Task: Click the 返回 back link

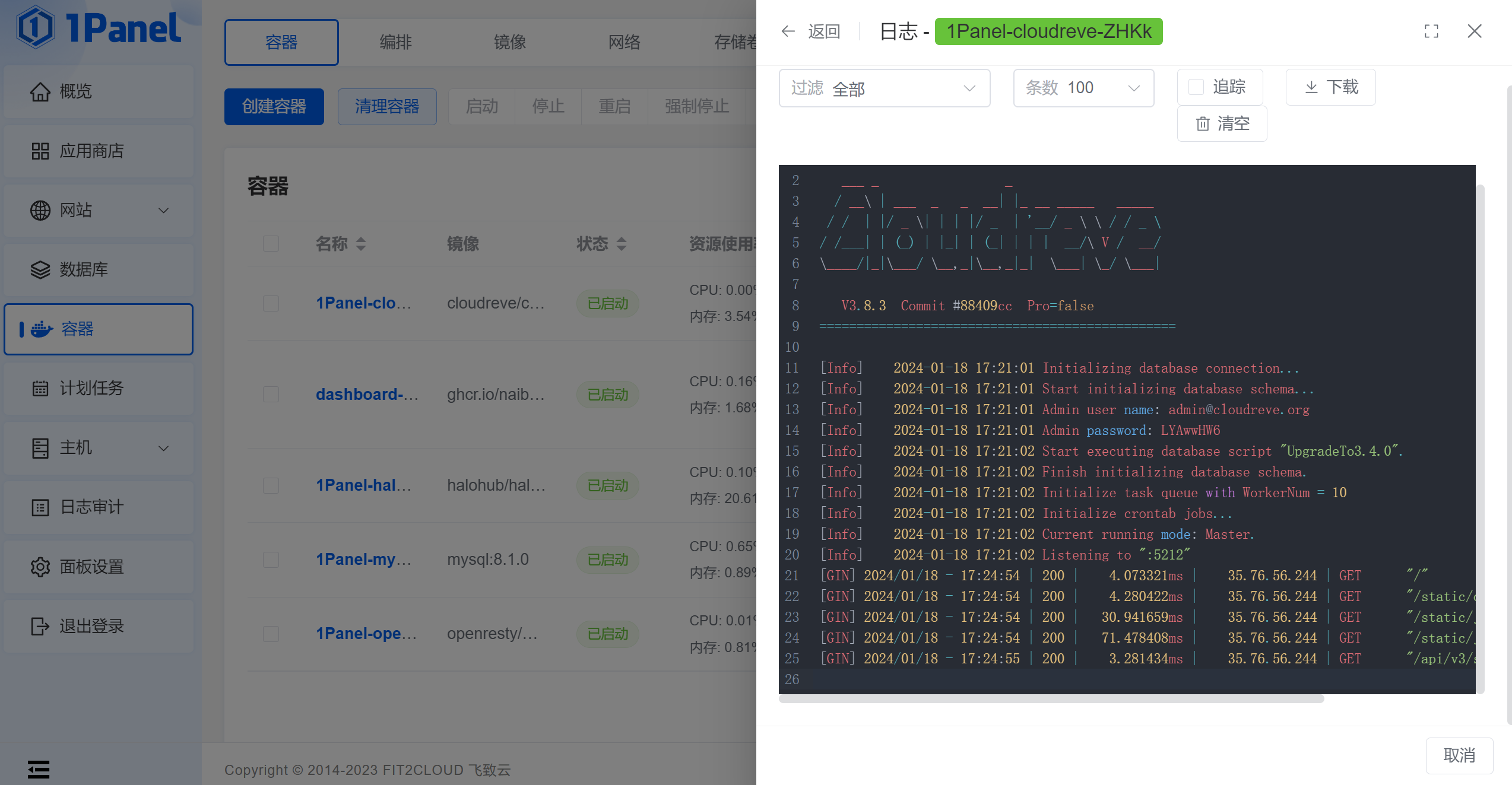Action: [x=824, y=31]
